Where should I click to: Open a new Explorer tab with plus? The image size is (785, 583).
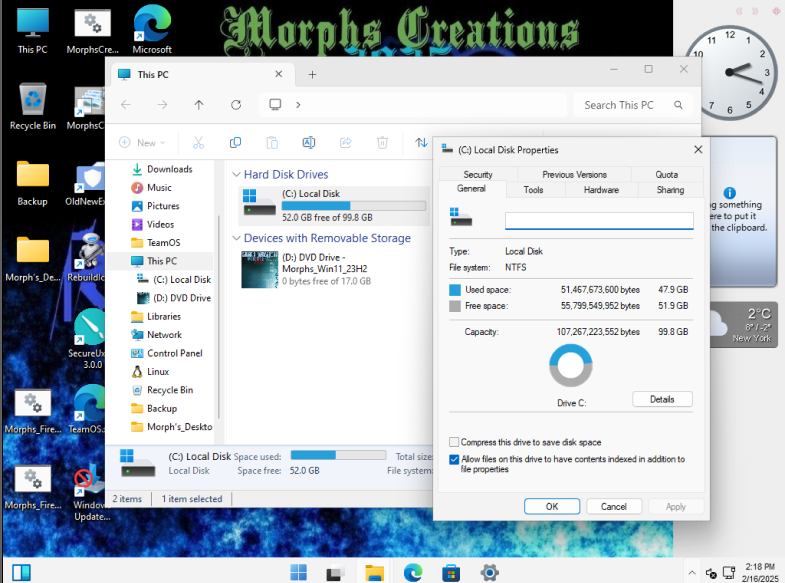[312, 75]
